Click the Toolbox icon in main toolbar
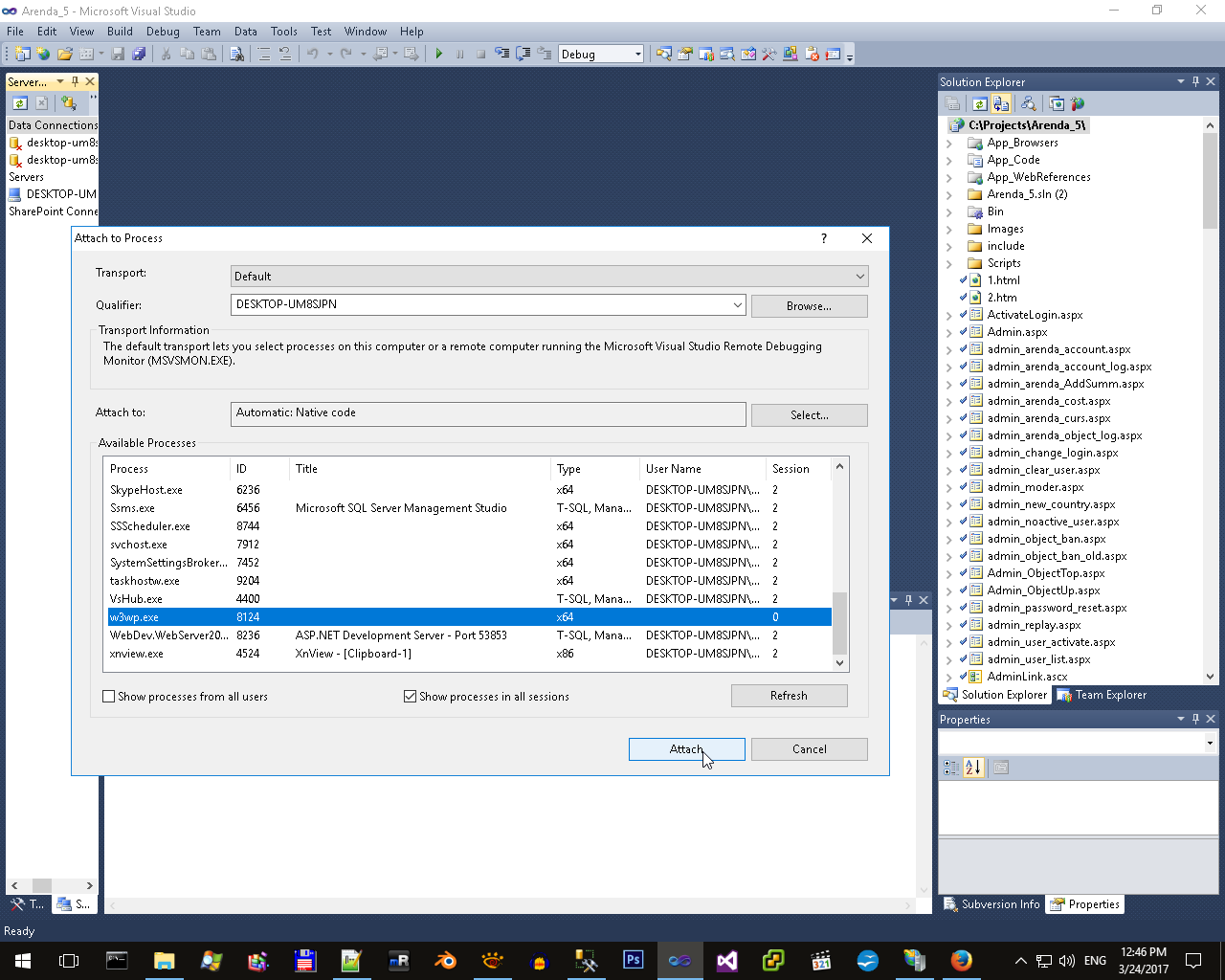Viewport: 1225px width, 980px height. click(x=768, y=55)
